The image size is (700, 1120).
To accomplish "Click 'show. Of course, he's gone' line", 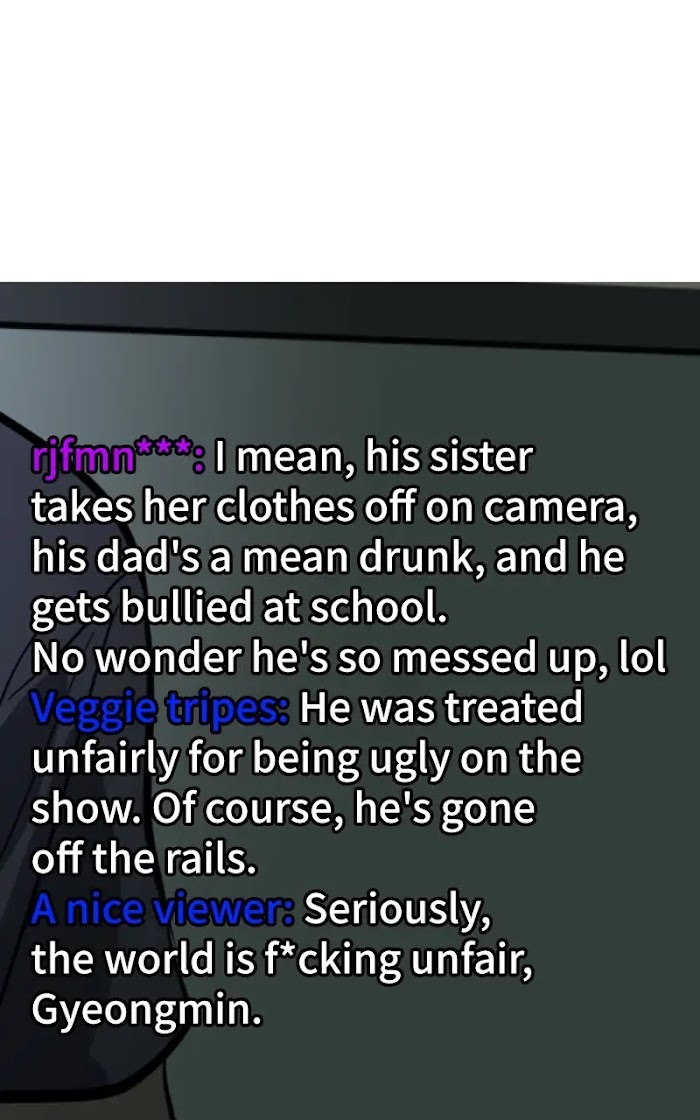I will click(x=283, y=809).
